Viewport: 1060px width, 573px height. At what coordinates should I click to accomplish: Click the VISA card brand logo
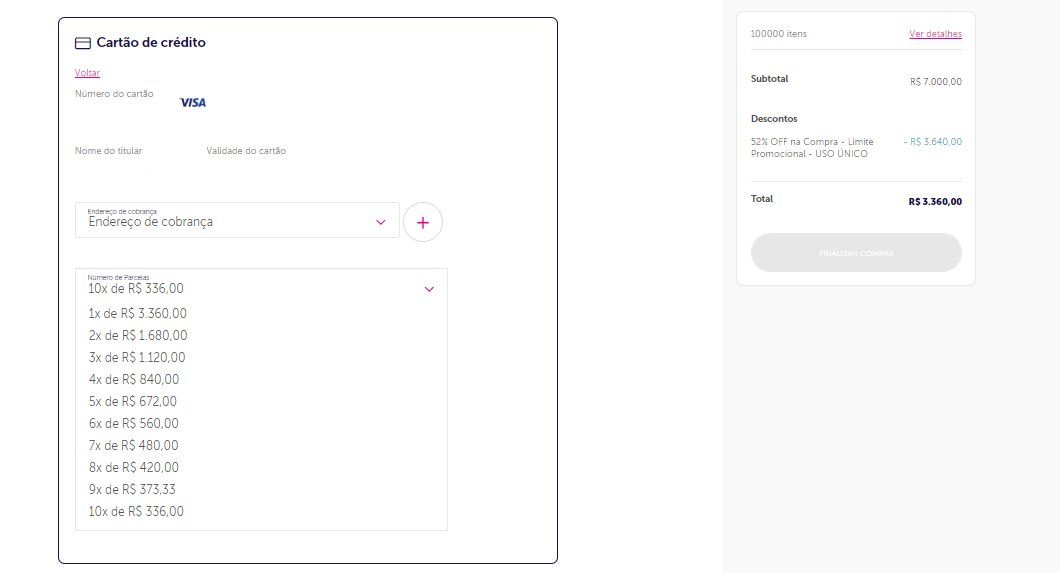click(x=193, y=103)
